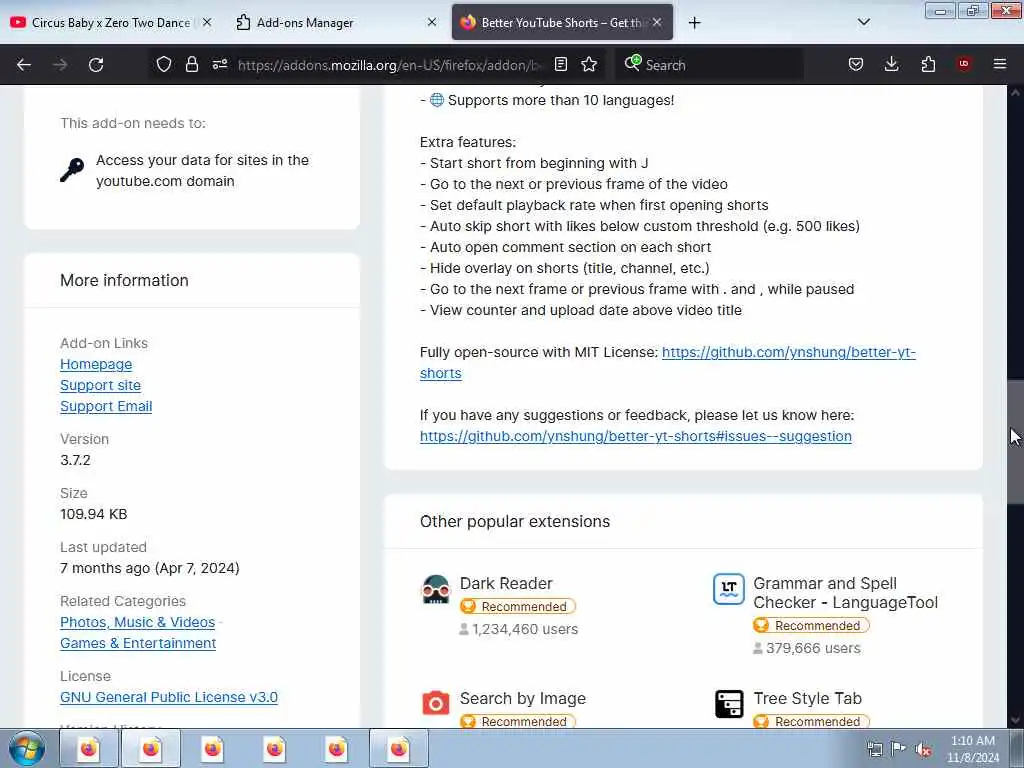Click LanguageTool Recommended badge

[811, 626]
